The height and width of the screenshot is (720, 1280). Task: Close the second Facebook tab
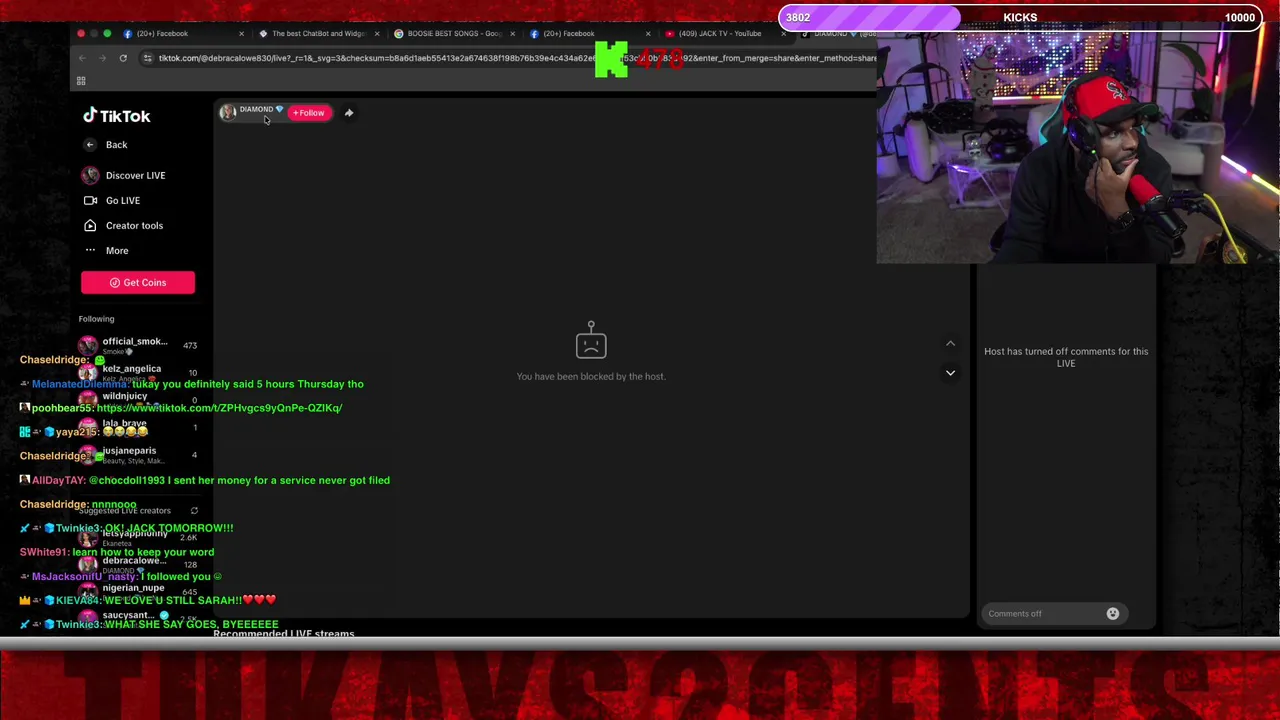pyautogui.click(x=648, y=34)
